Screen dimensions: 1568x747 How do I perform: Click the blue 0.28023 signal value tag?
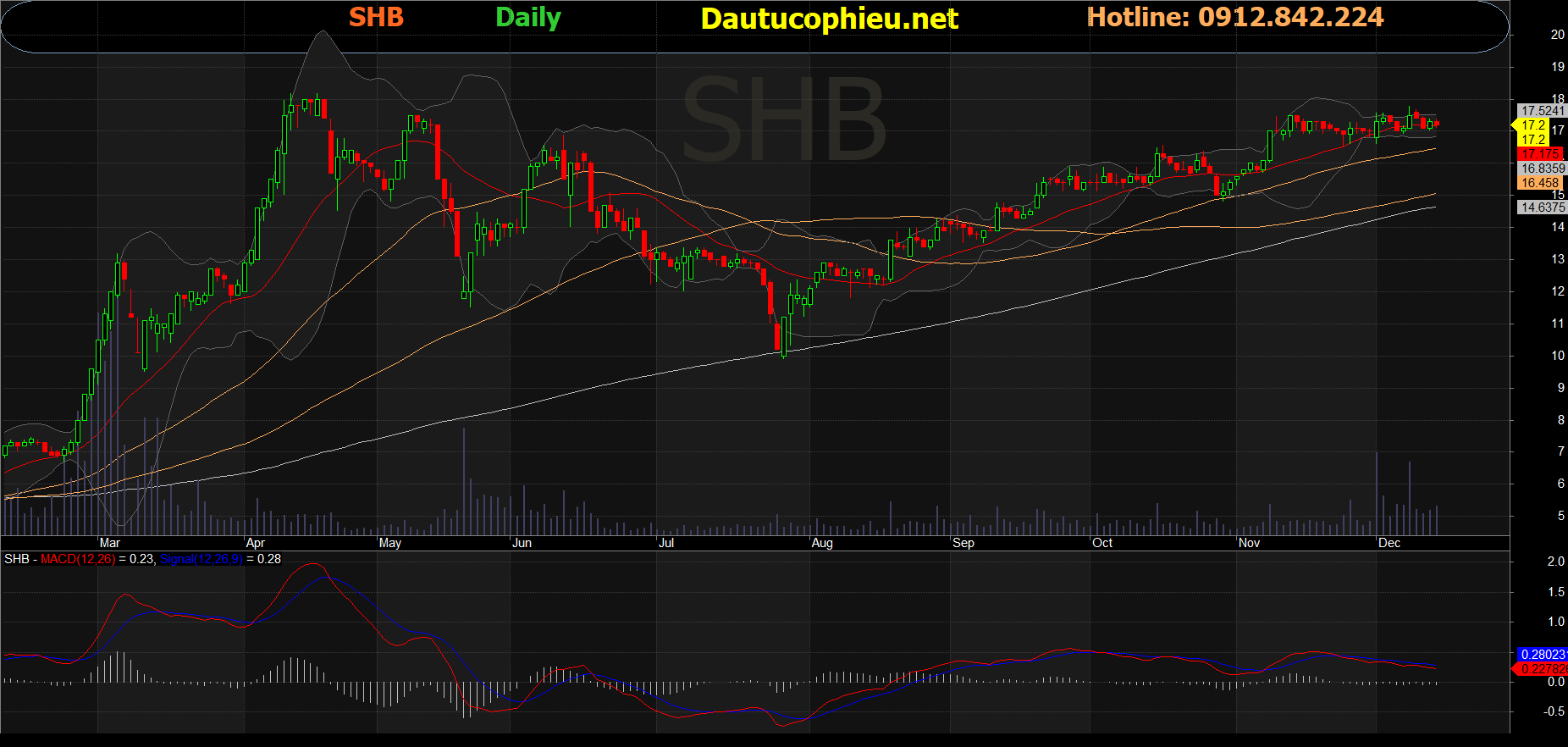click(x=1542, y=654)
